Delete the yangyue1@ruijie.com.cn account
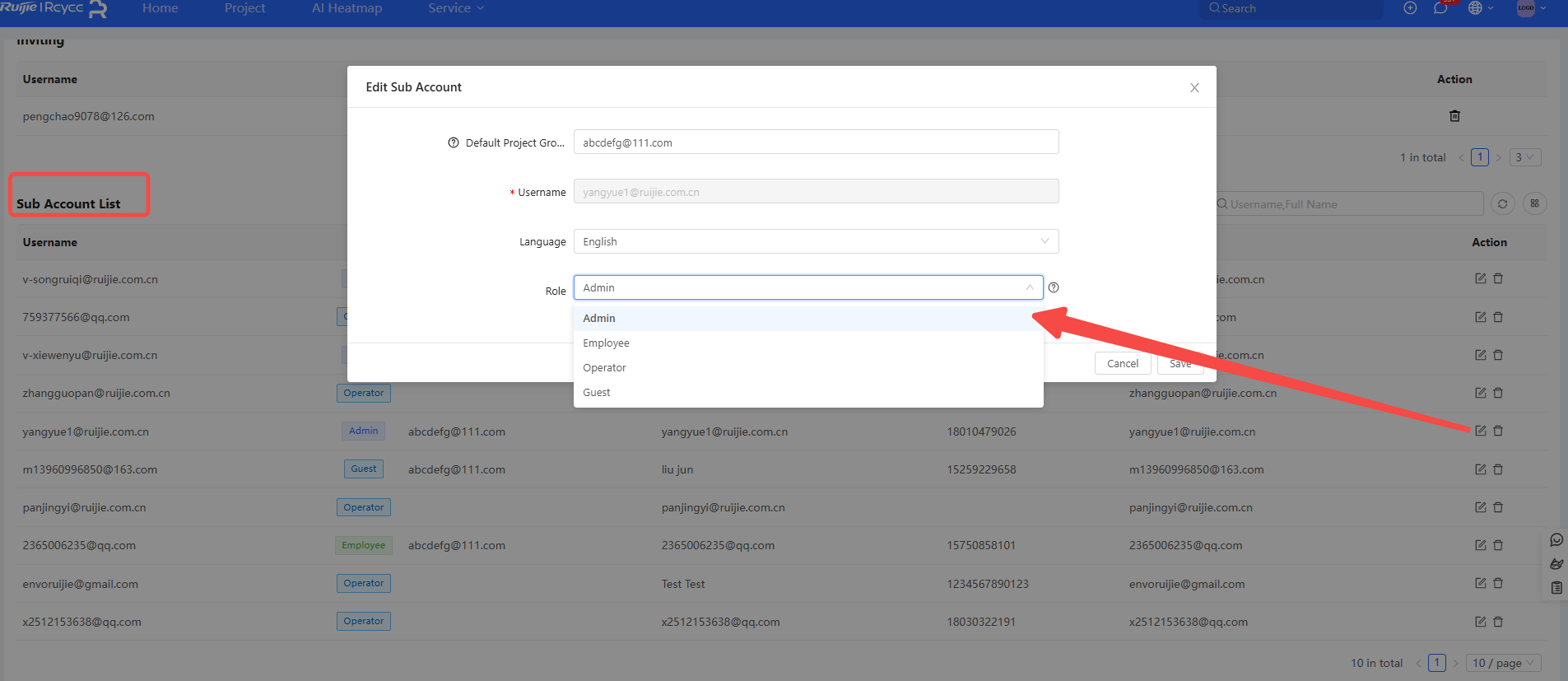The width and height of the screenshot is (1568, 681). [1498, 431]
